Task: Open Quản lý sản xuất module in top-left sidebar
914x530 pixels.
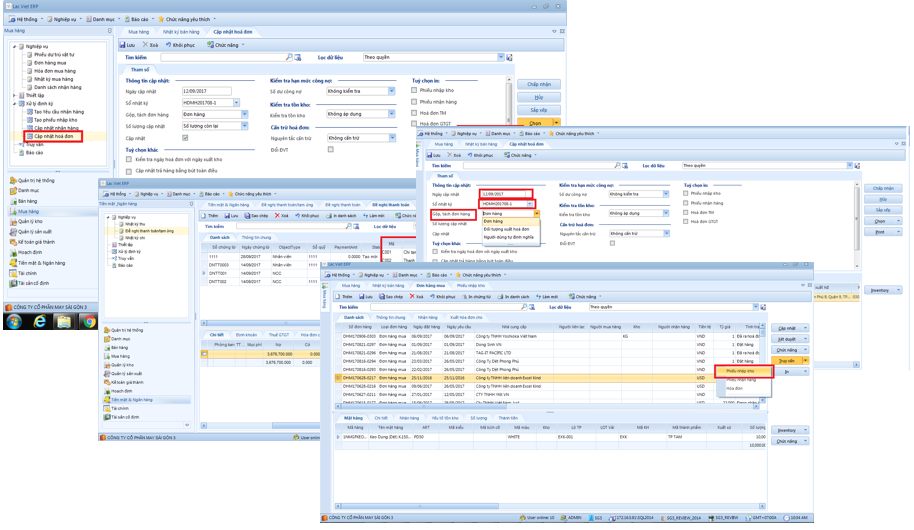Action: [31, 231]
